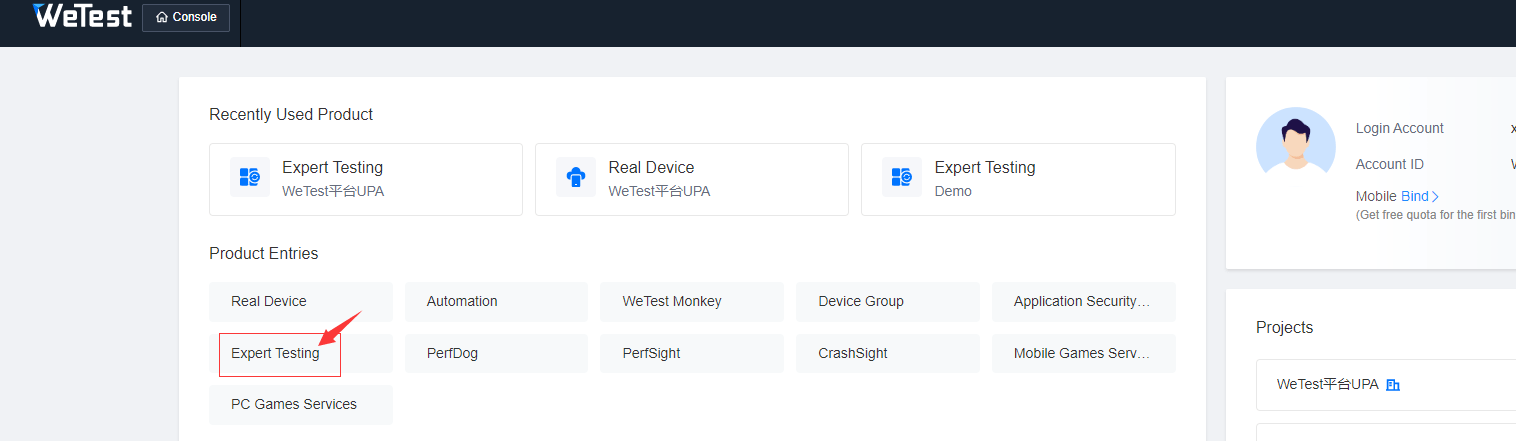Click the Mobile Bind link
The height and width of the screenshot is (441, 1516).
[1420, 196]
